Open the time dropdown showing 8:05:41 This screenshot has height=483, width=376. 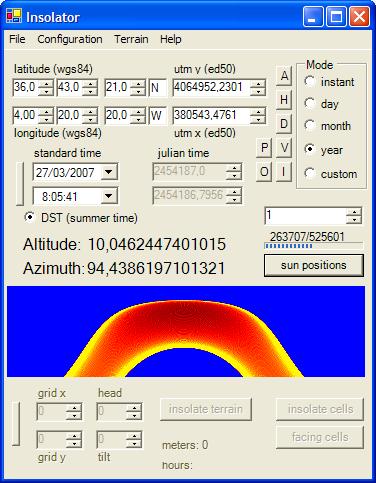[108, 196]
